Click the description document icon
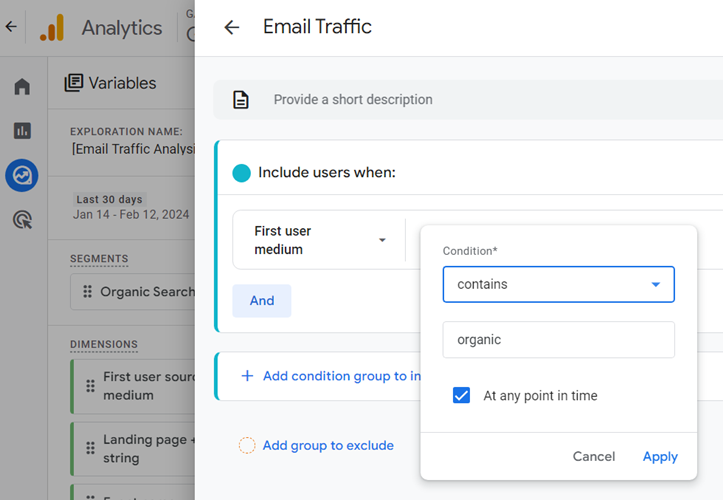 (241, 100)
